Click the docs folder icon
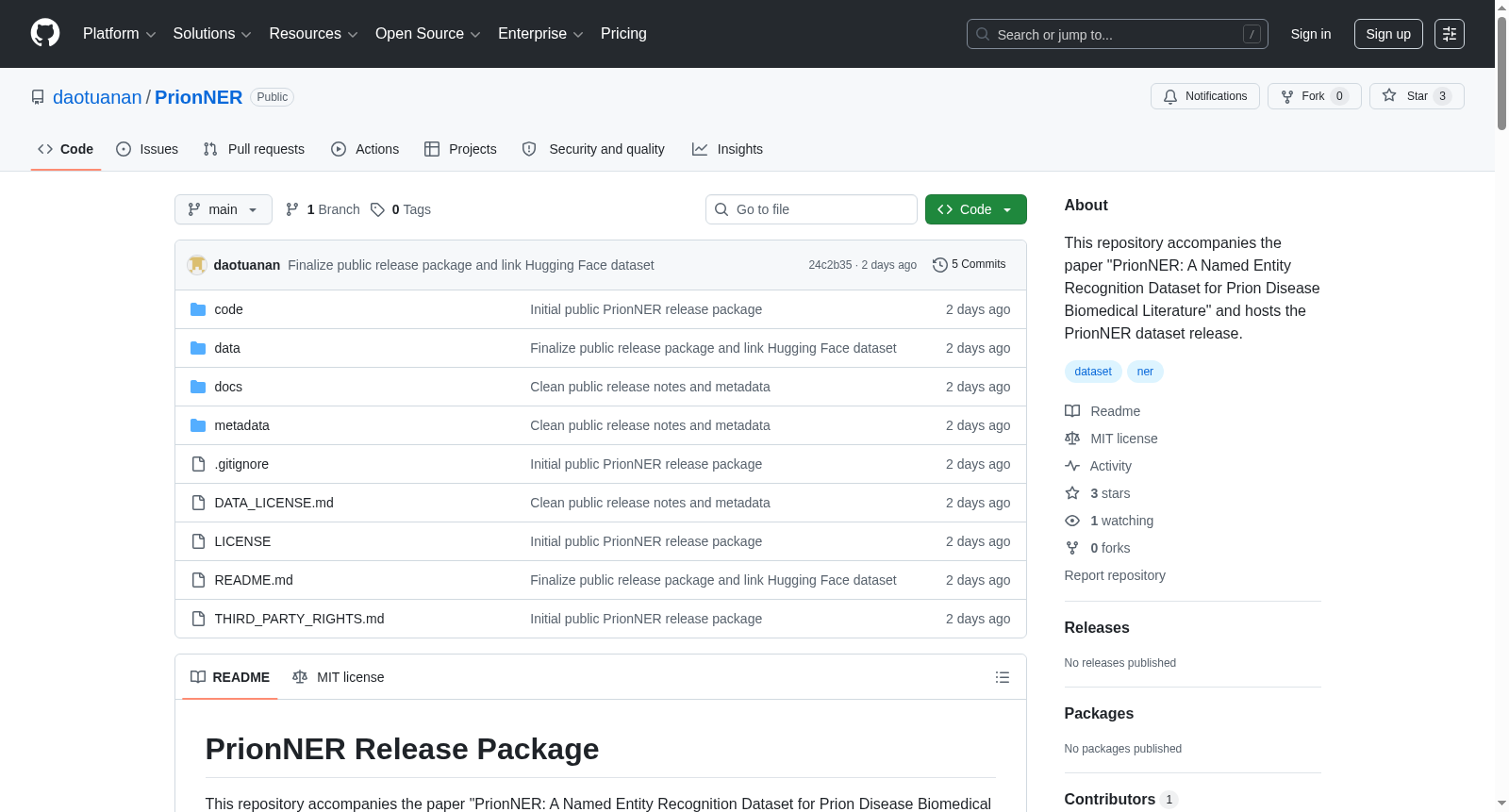This screenshot has height=812, width=1509. click(198, 387)
